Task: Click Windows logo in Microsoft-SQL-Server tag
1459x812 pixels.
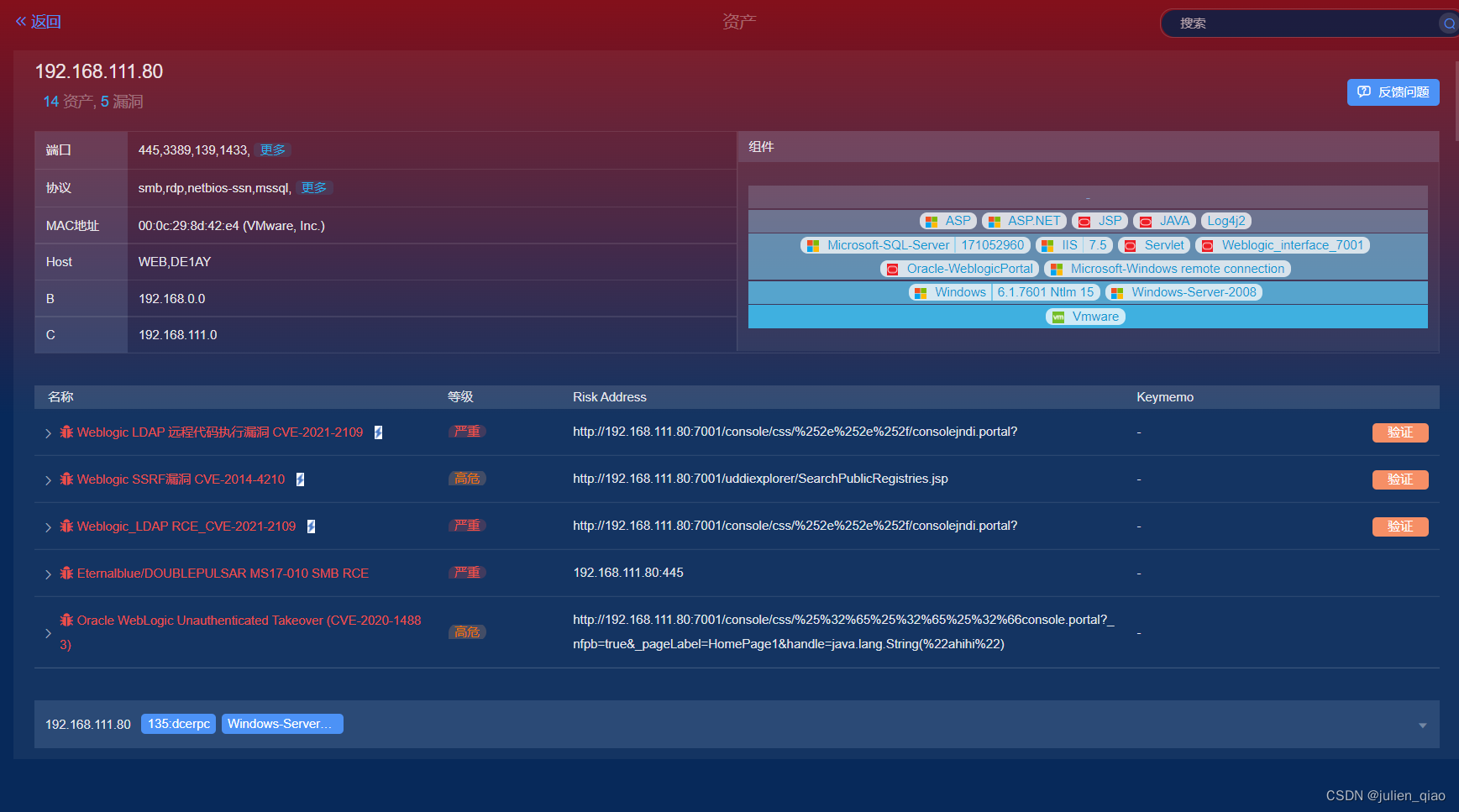Action: point(813,246)
